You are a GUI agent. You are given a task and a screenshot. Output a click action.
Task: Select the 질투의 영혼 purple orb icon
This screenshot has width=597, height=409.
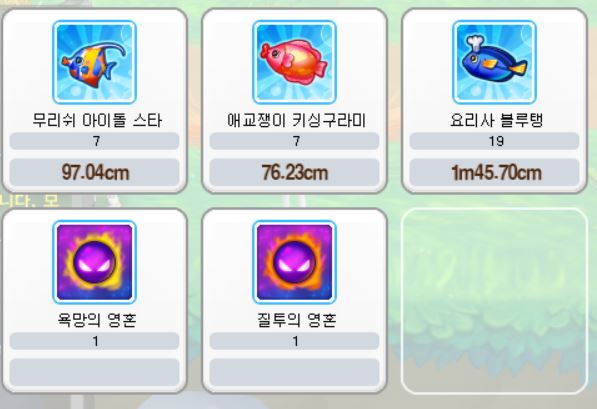(294, 262)
